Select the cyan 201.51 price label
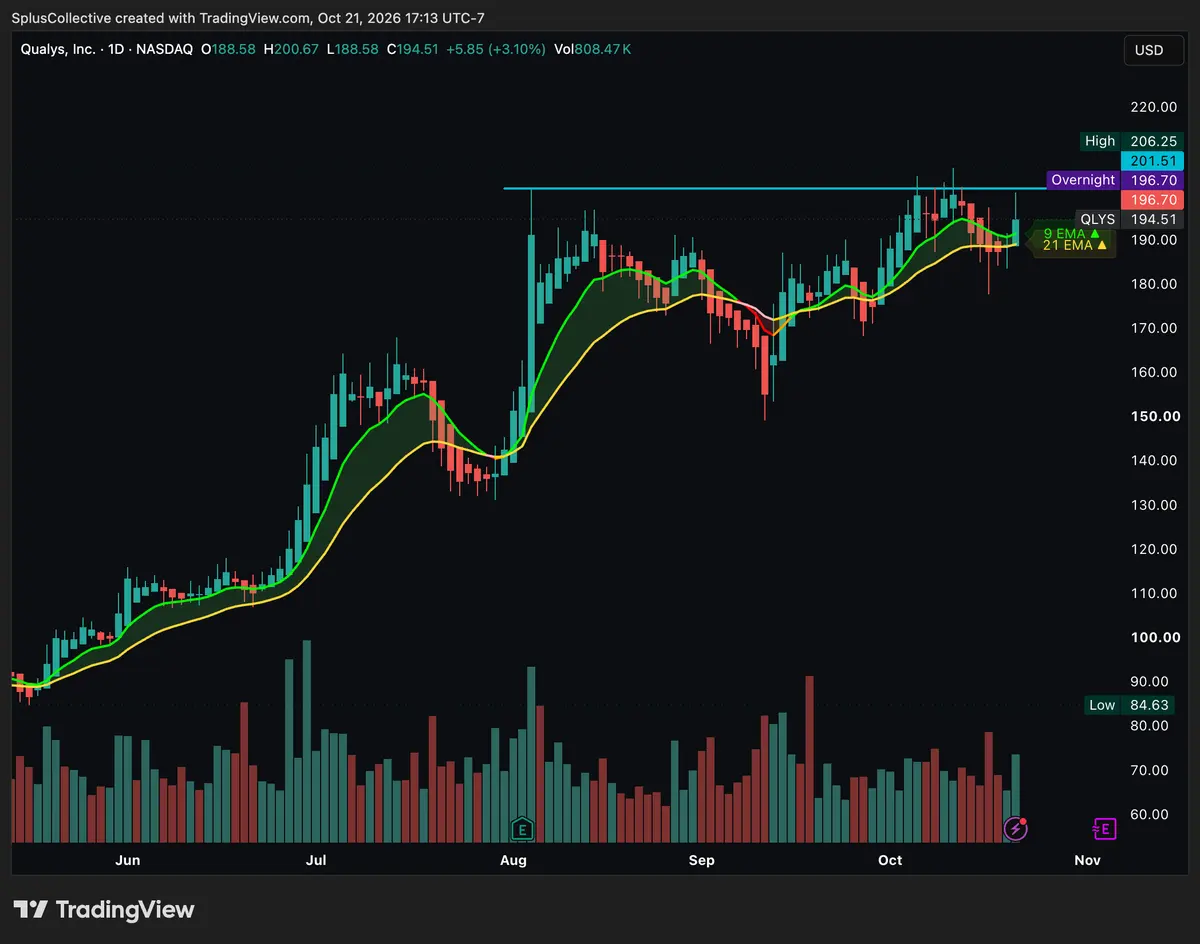Viewport: 1200px width, 944px height. [x=1154, y=161]
